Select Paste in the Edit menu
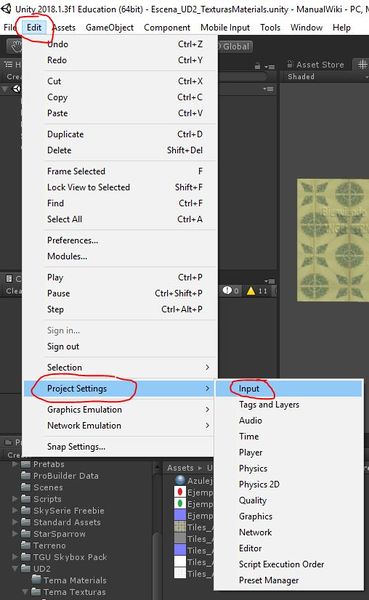This screenshot has height=600, width=369. pos(121,113)
